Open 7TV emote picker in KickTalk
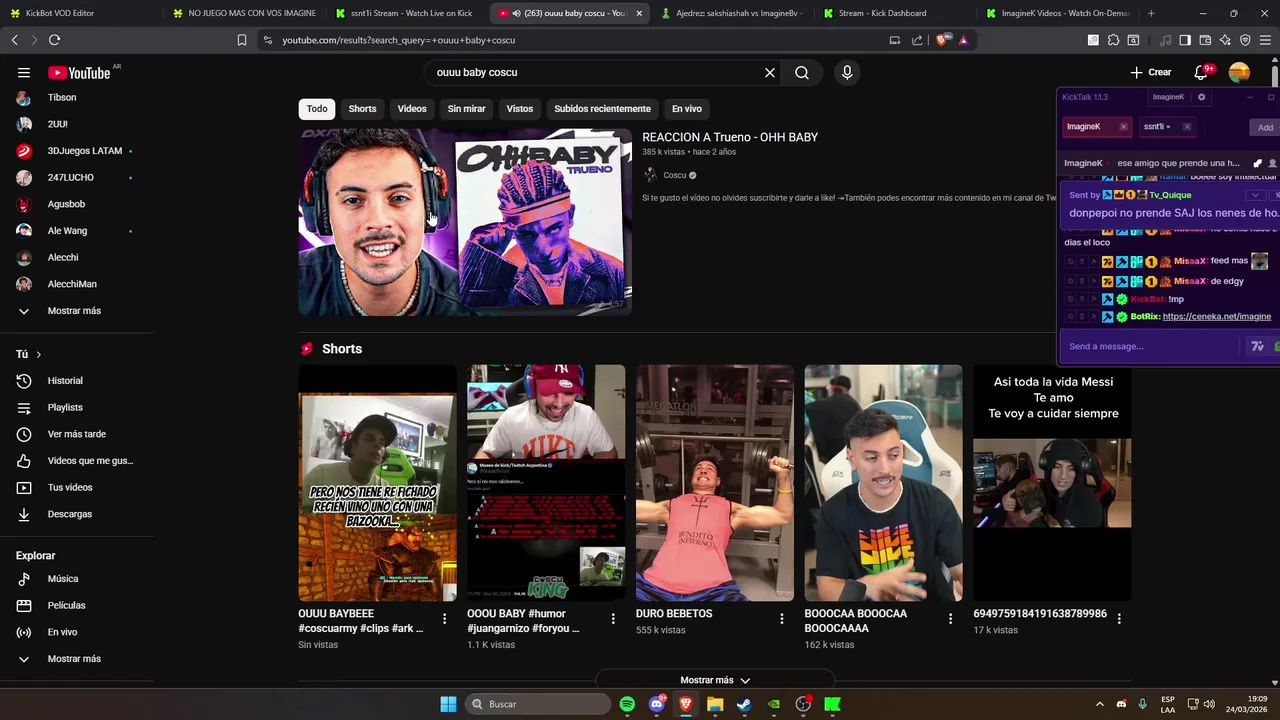This screenshot has width=1280, height=720. pos(1258,346)
